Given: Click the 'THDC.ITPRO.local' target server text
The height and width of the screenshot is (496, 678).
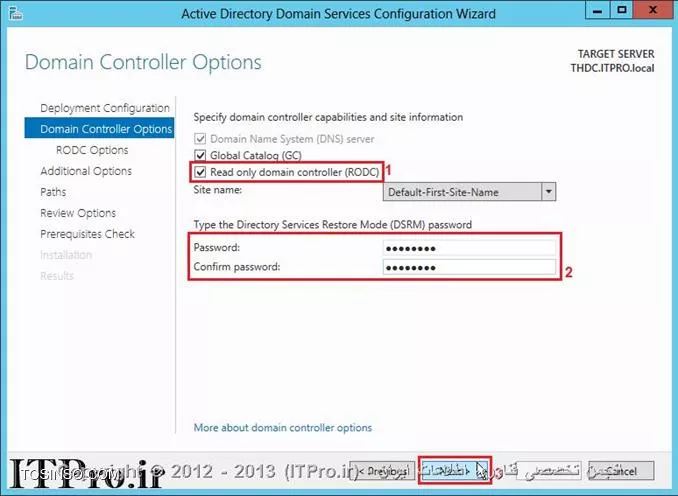Looking at the screenshot, I should pos(612,68).
